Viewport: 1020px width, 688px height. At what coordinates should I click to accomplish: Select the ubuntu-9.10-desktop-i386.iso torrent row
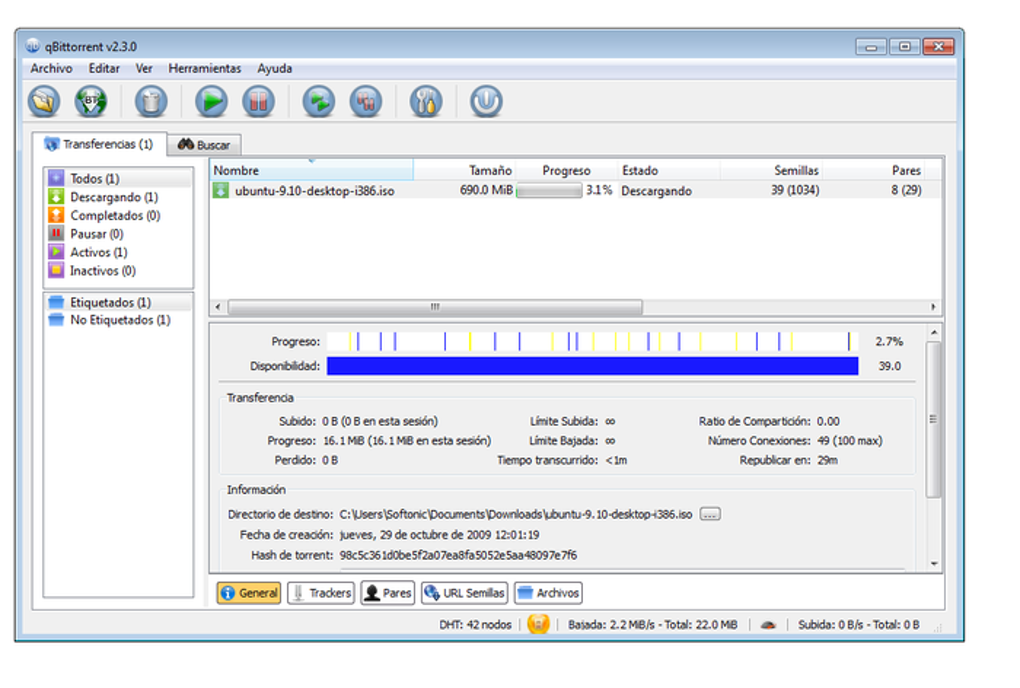coord(575,191)
